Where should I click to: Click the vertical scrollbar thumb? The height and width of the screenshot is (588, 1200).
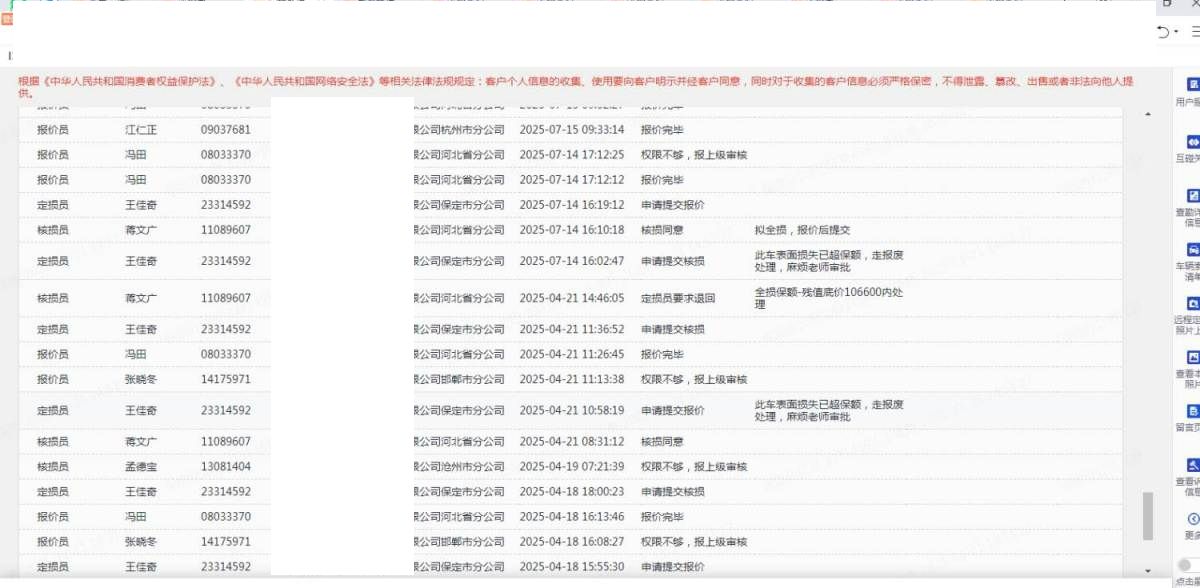[1147, 515]
